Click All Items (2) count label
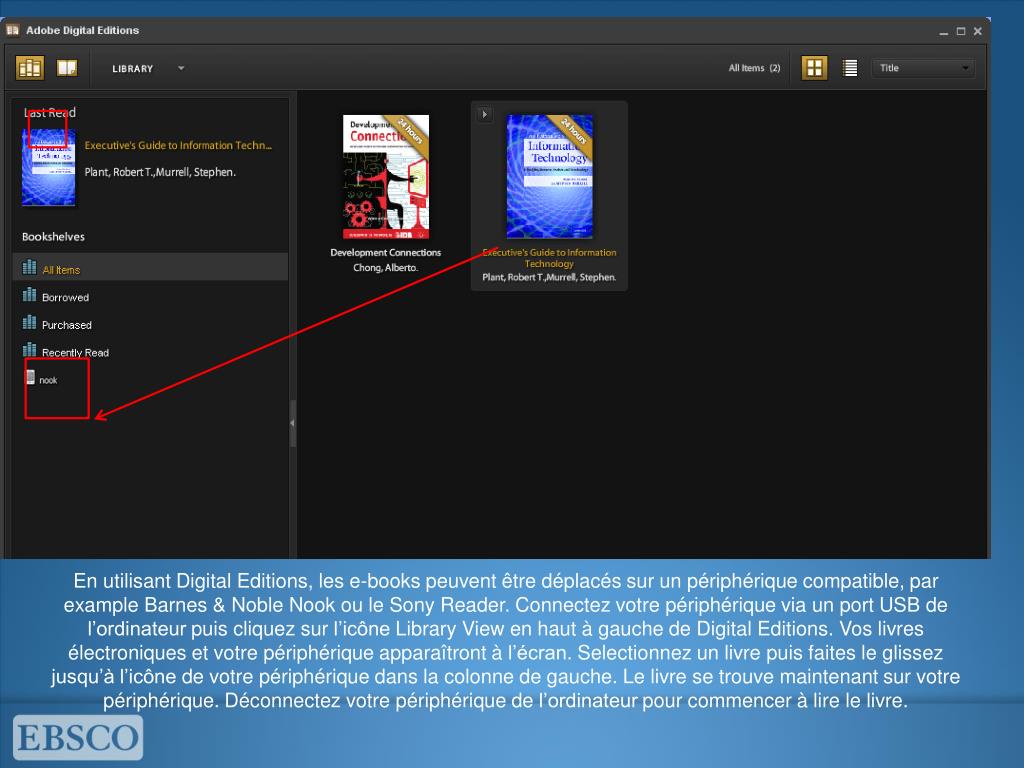 [754, 68]
